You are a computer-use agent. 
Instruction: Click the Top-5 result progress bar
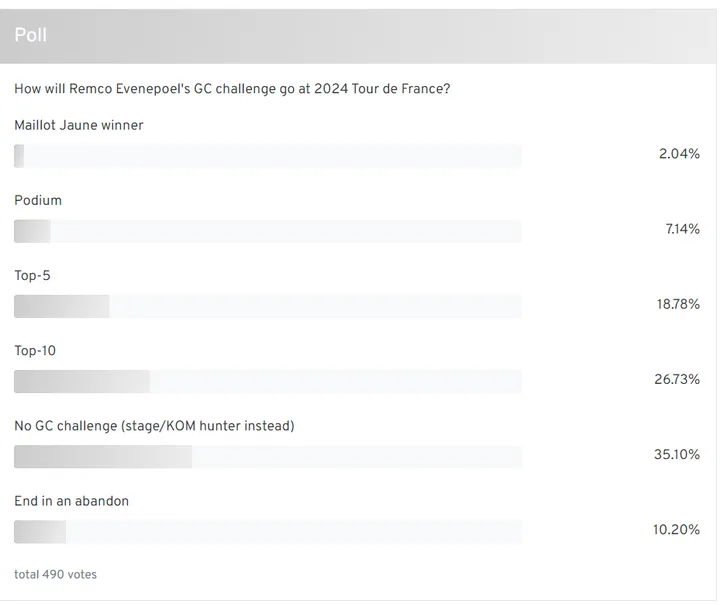point(268,306)
